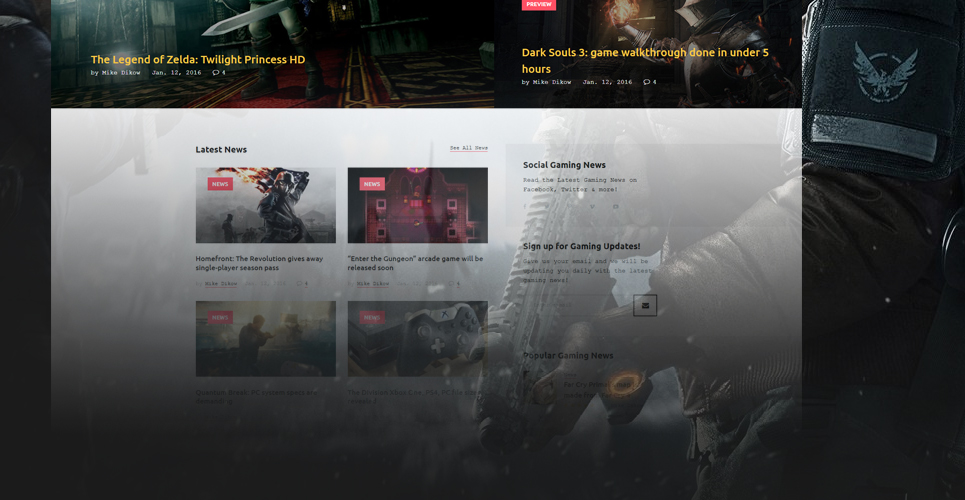Click the NEWS tag on Quantum Break thumbnail
Screen dimensions: 965x500
[220, 318]
